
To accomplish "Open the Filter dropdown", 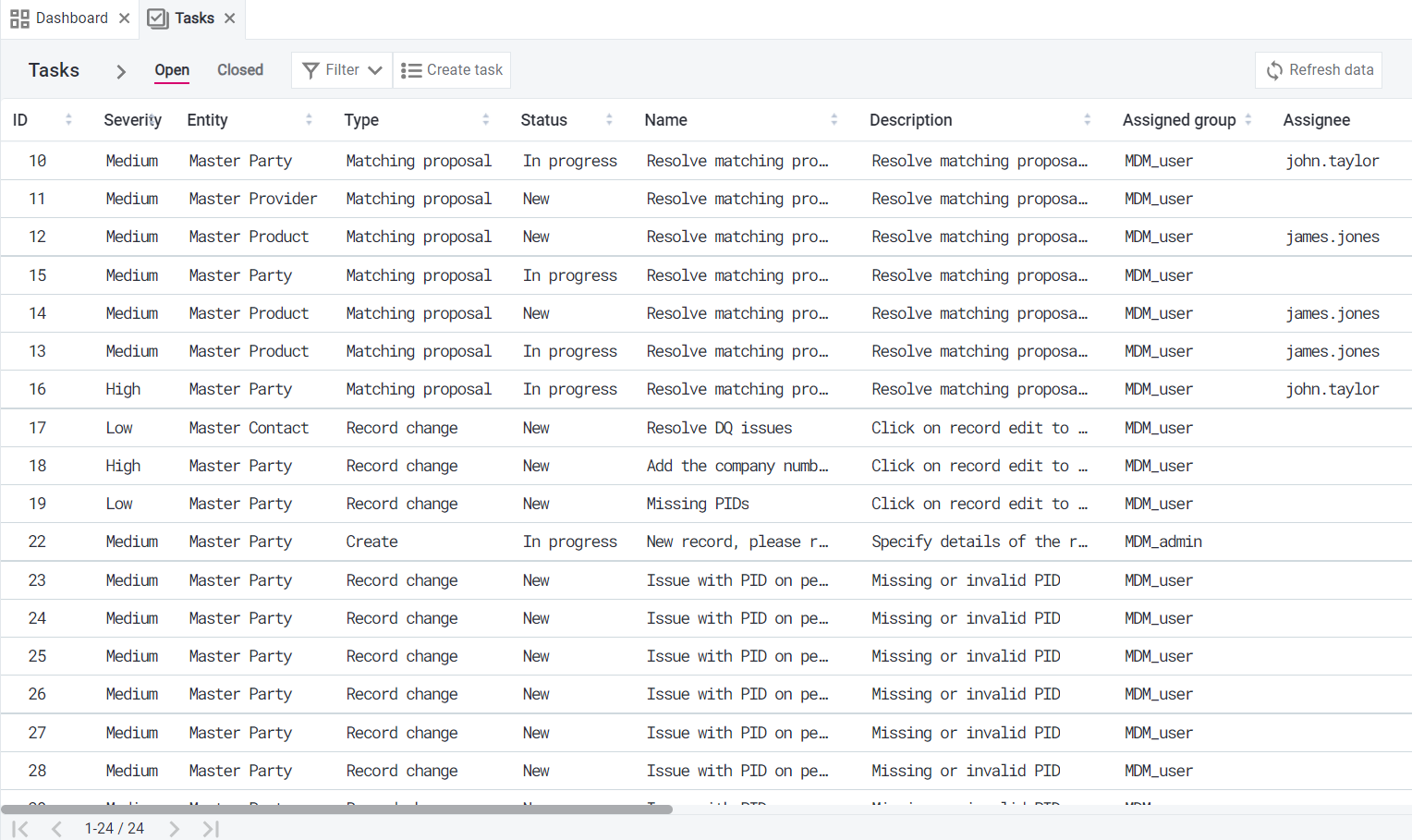I will pyautogui.click(x=342, y=70).
